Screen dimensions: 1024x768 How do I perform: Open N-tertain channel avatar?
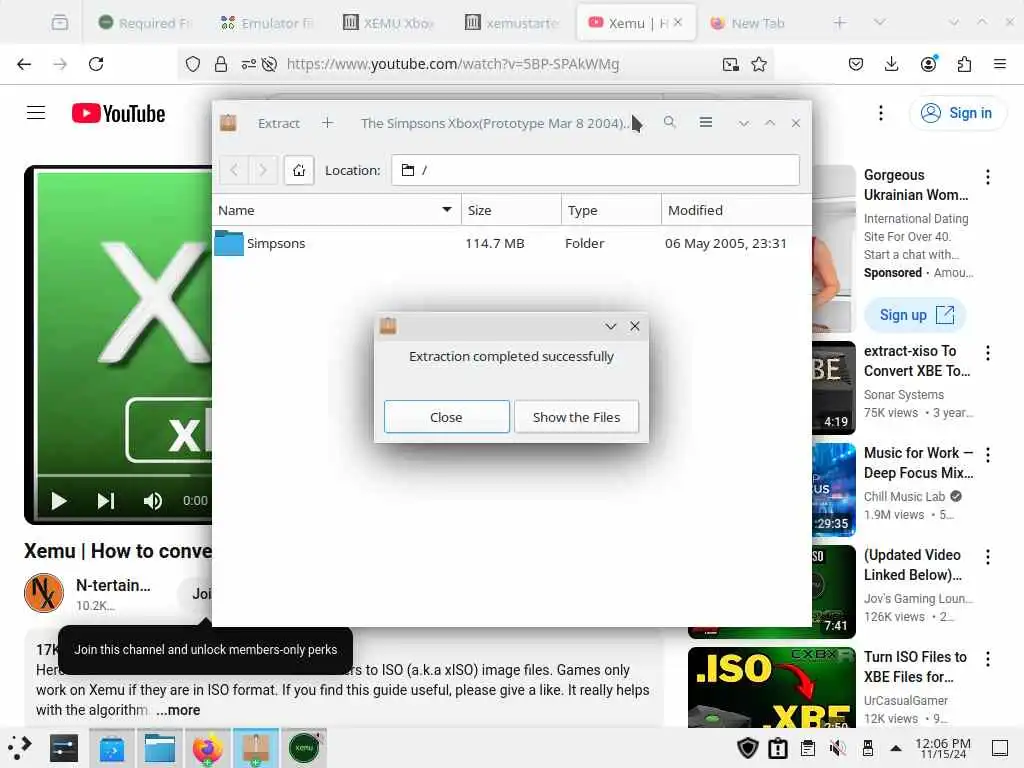(x=44, y=593)
